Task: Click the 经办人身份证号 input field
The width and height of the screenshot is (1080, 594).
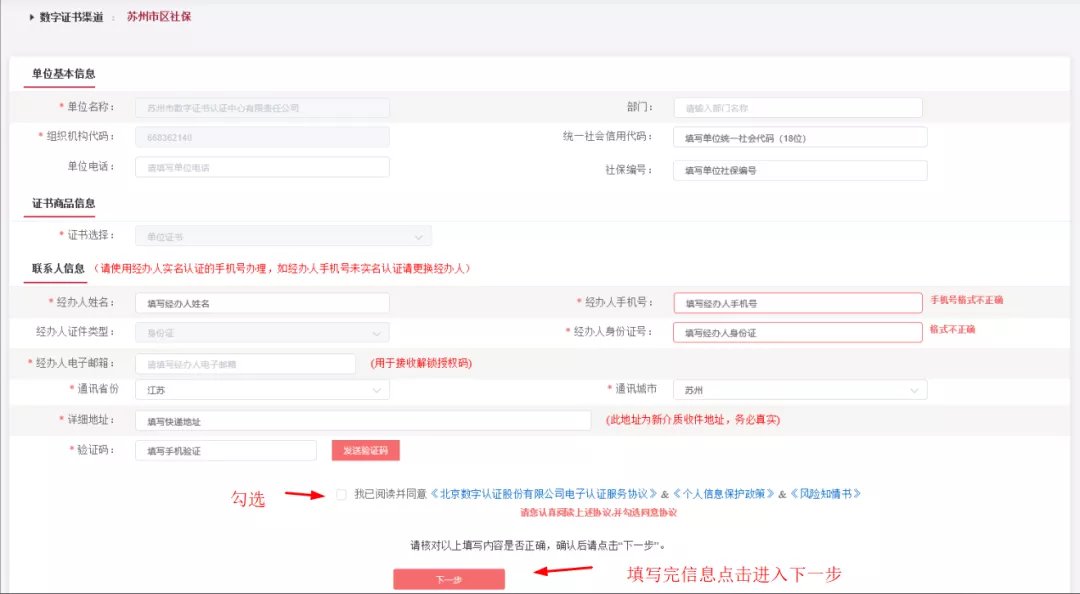Action: pos(797,333)
